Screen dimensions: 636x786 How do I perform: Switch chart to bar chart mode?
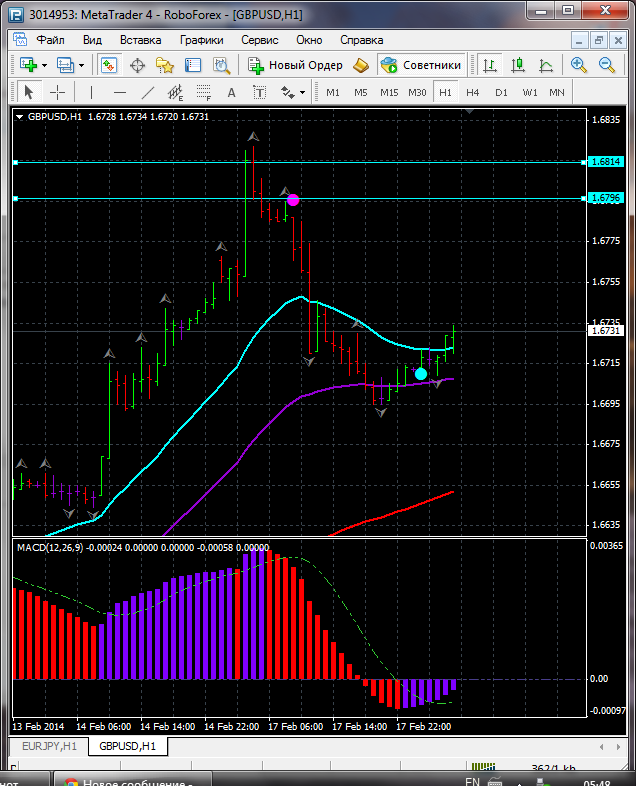tap(490, 65)
